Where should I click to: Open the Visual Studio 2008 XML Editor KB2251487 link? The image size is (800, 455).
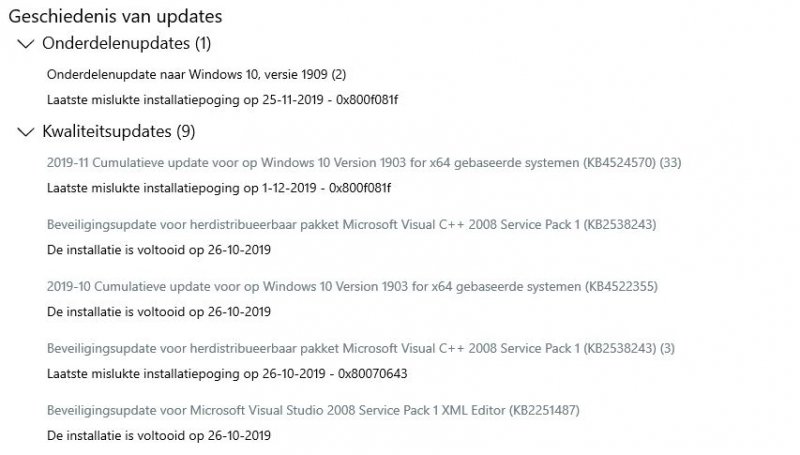coord(313,410)
